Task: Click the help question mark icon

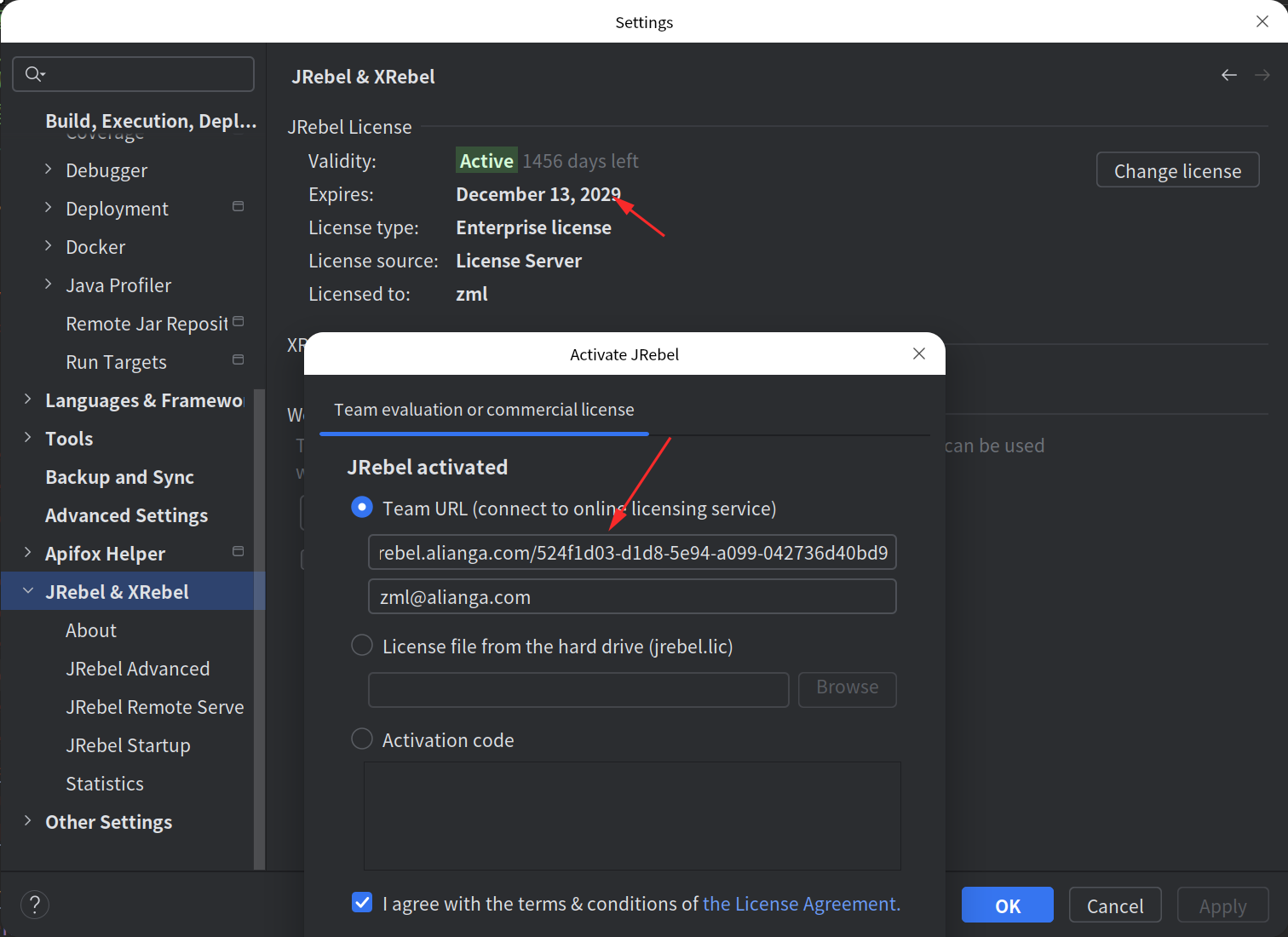Action: 35,905
